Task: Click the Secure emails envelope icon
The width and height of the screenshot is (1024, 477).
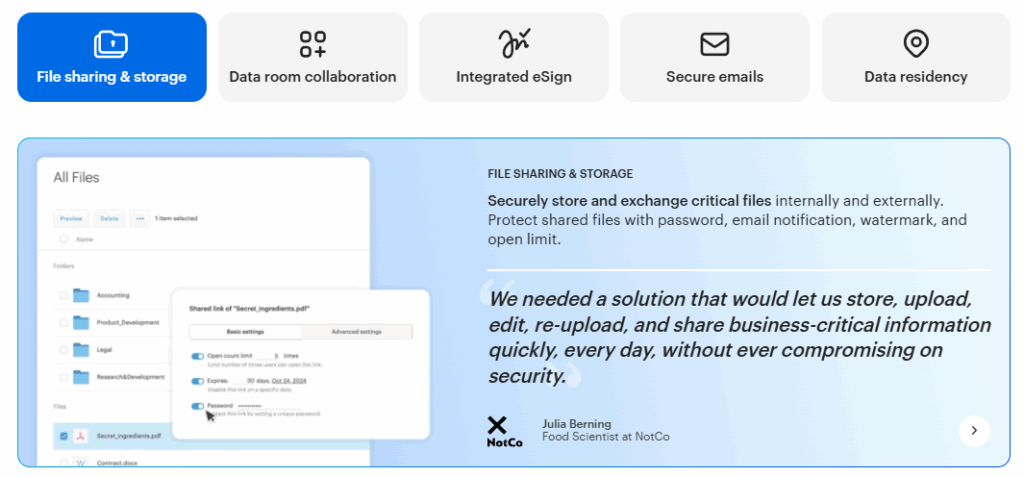Action: [714, 44]
